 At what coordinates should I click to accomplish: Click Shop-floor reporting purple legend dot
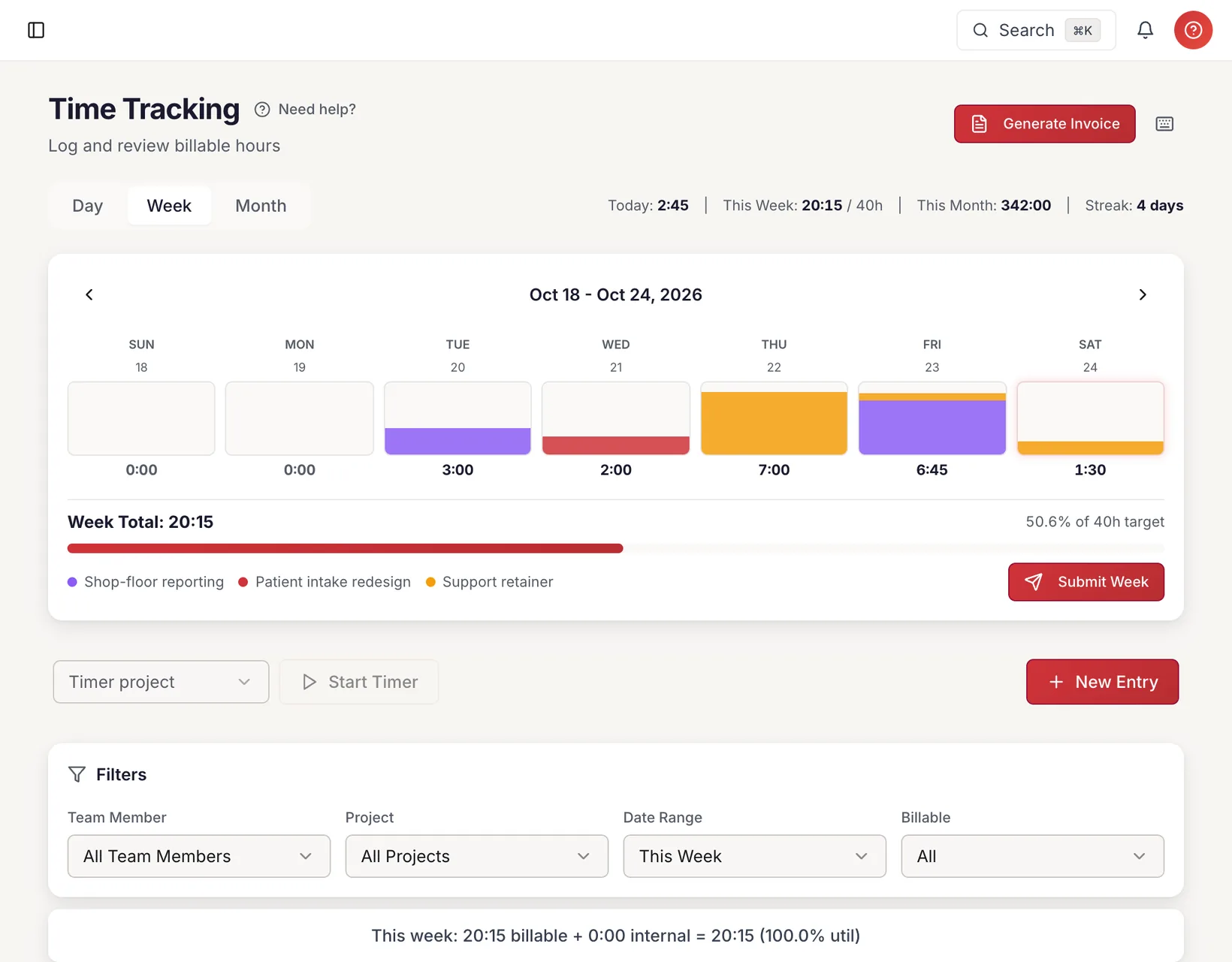pos(72,582)
